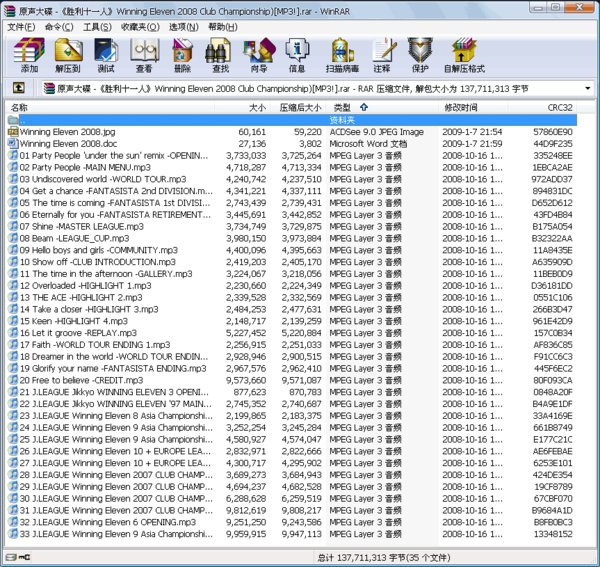Screen dimensions: 600x567
Task: Click type cell ACDSee 9.0 JPEG Image
Action: point(377,132)
